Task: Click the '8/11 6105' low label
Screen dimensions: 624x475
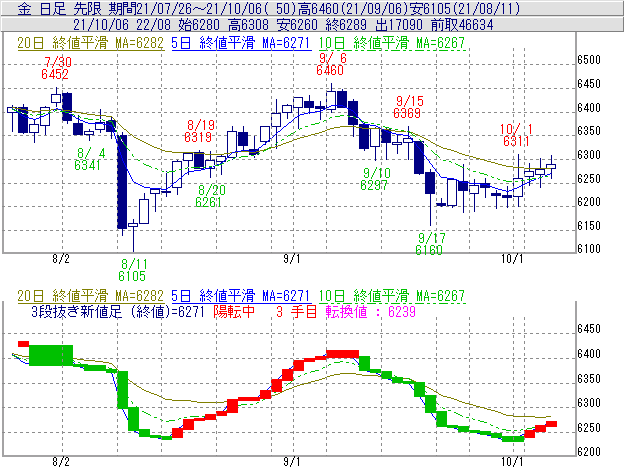Action: point(133,270)
